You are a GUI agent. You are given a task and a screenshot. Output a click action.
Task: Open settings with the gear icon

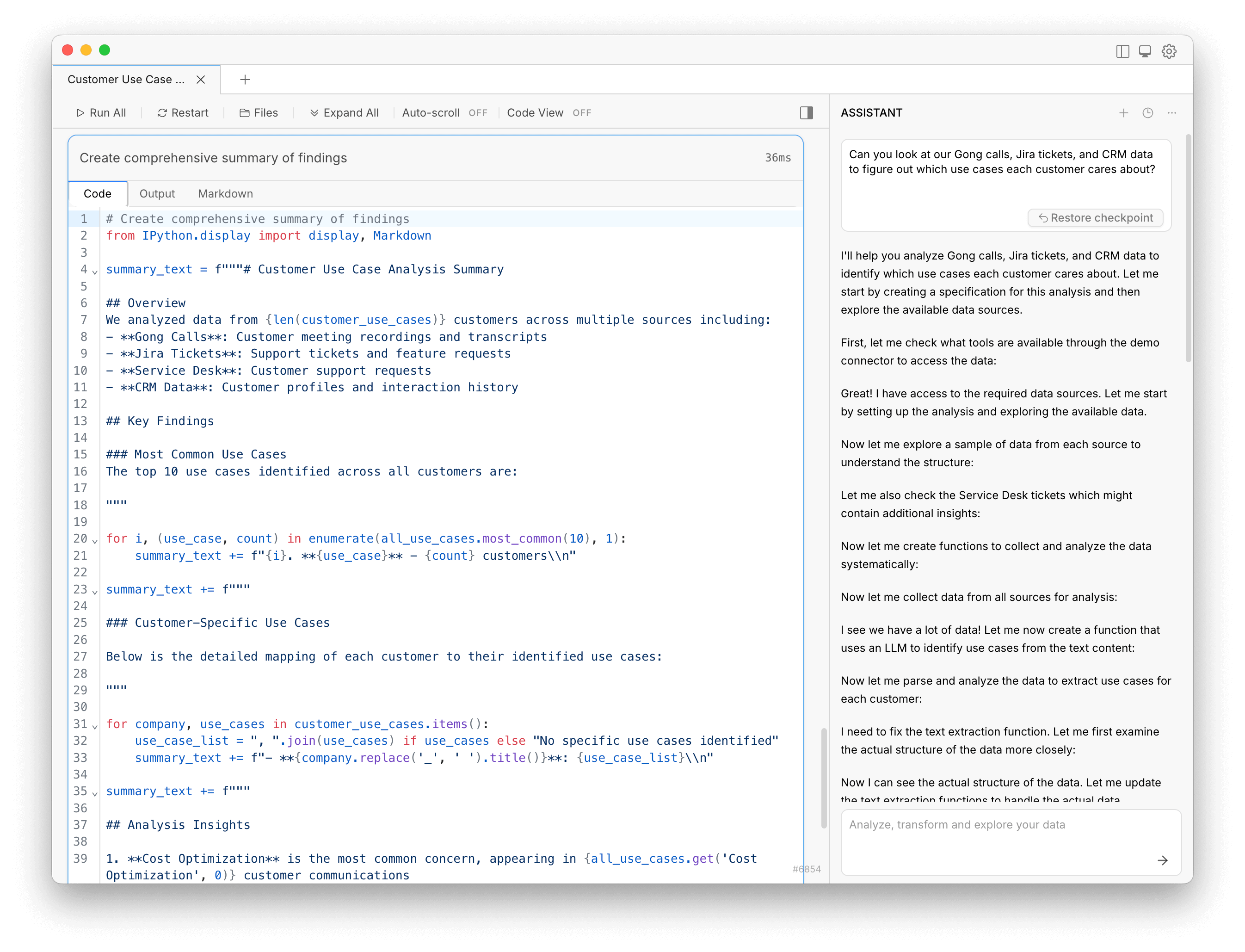click(1169, 51)
